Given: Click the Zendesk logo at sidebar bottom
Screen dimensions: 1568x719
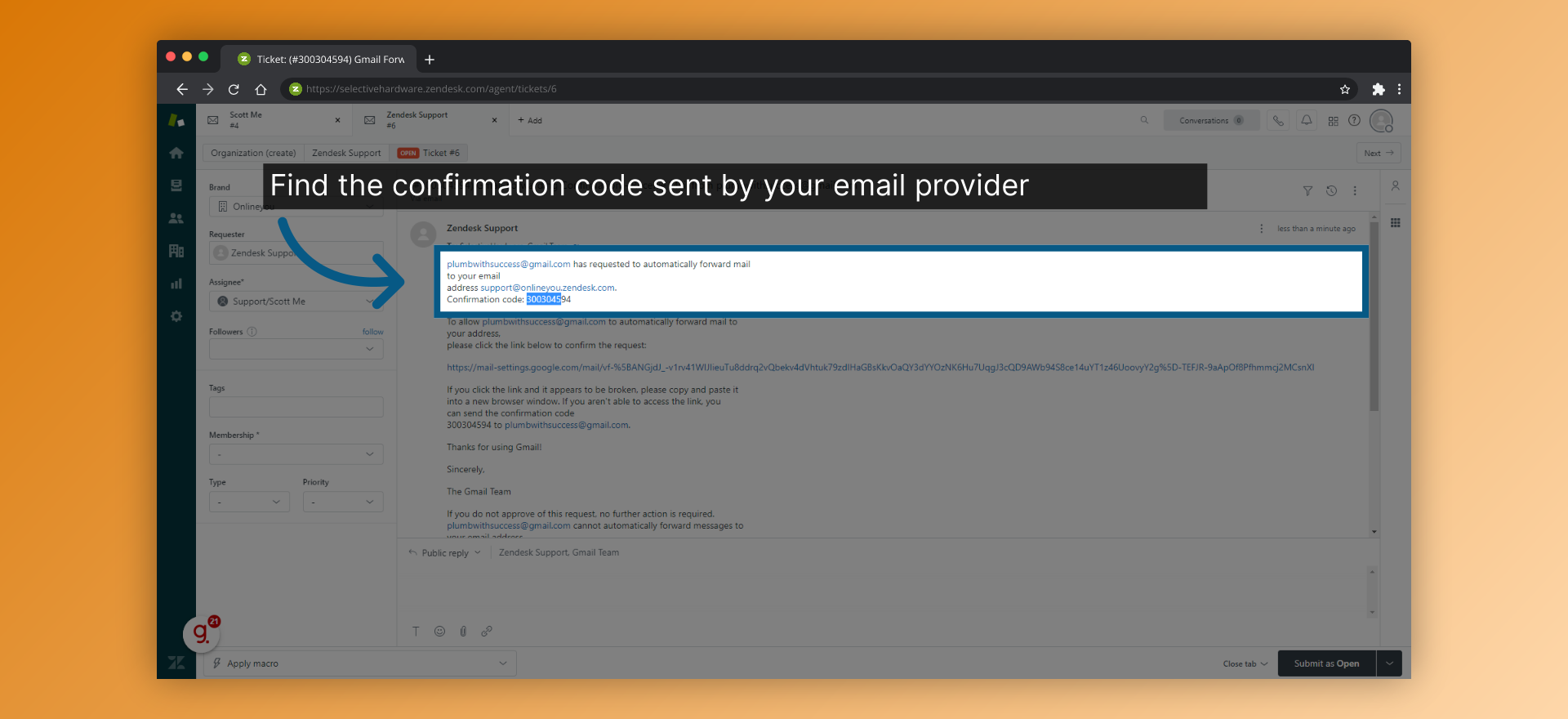Looking at the screenshot, I should (x=176, y=663).
